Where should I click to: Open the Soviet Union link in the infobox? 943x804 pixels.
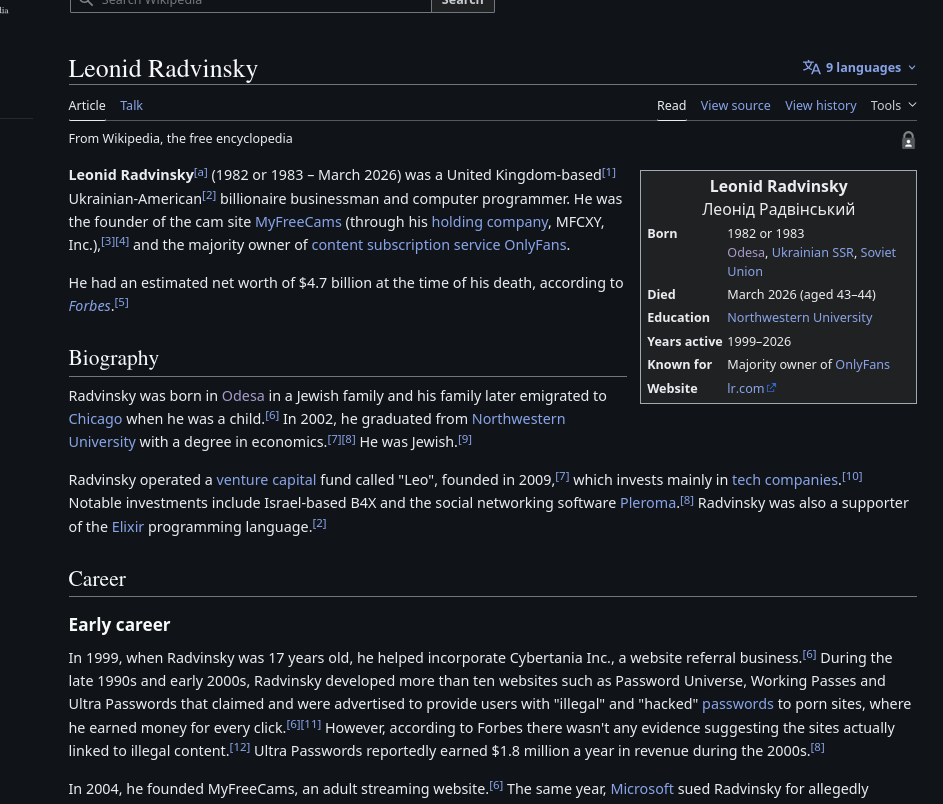(877, 253)
